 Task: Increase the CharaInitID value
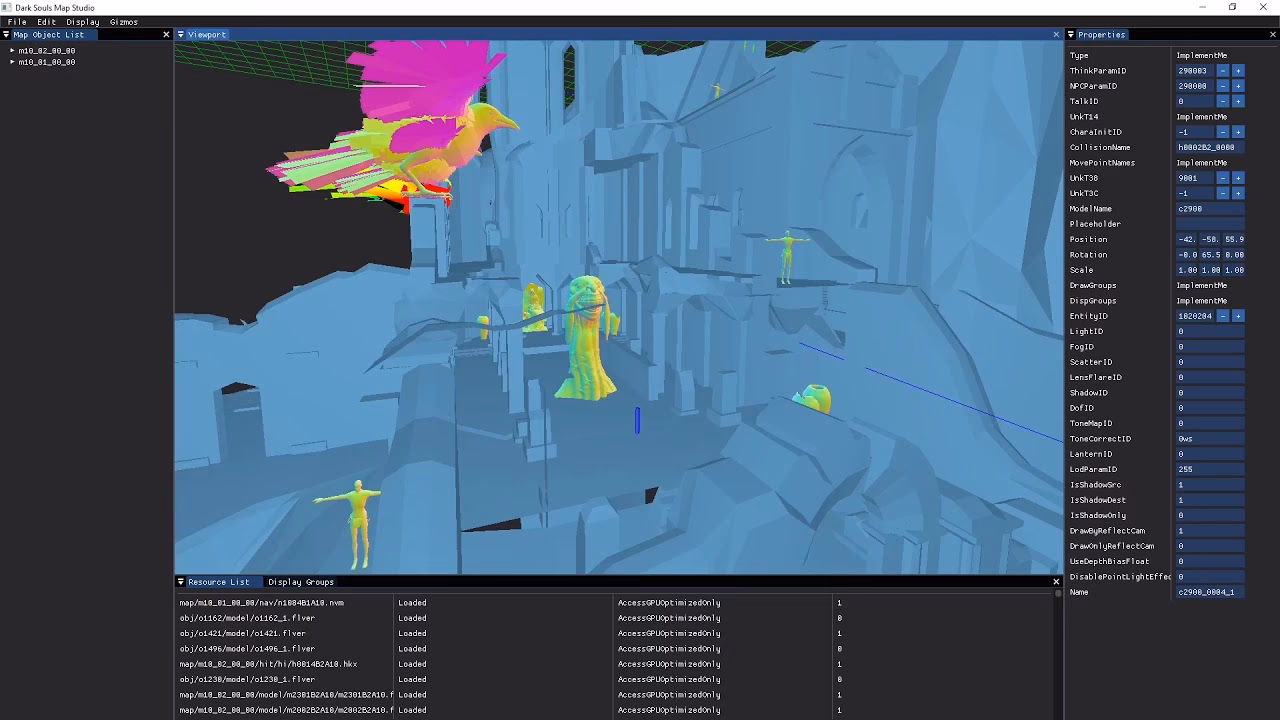click(x=1238, y=132)
